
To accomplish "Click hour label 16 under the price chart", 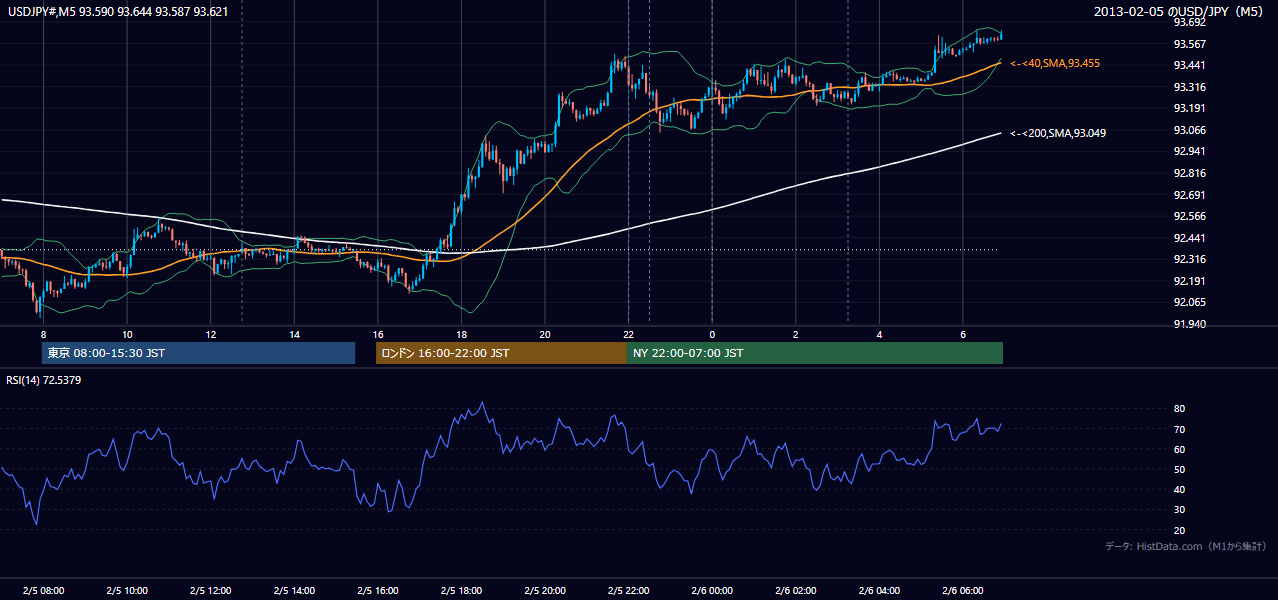I will (x=377, y=334).
